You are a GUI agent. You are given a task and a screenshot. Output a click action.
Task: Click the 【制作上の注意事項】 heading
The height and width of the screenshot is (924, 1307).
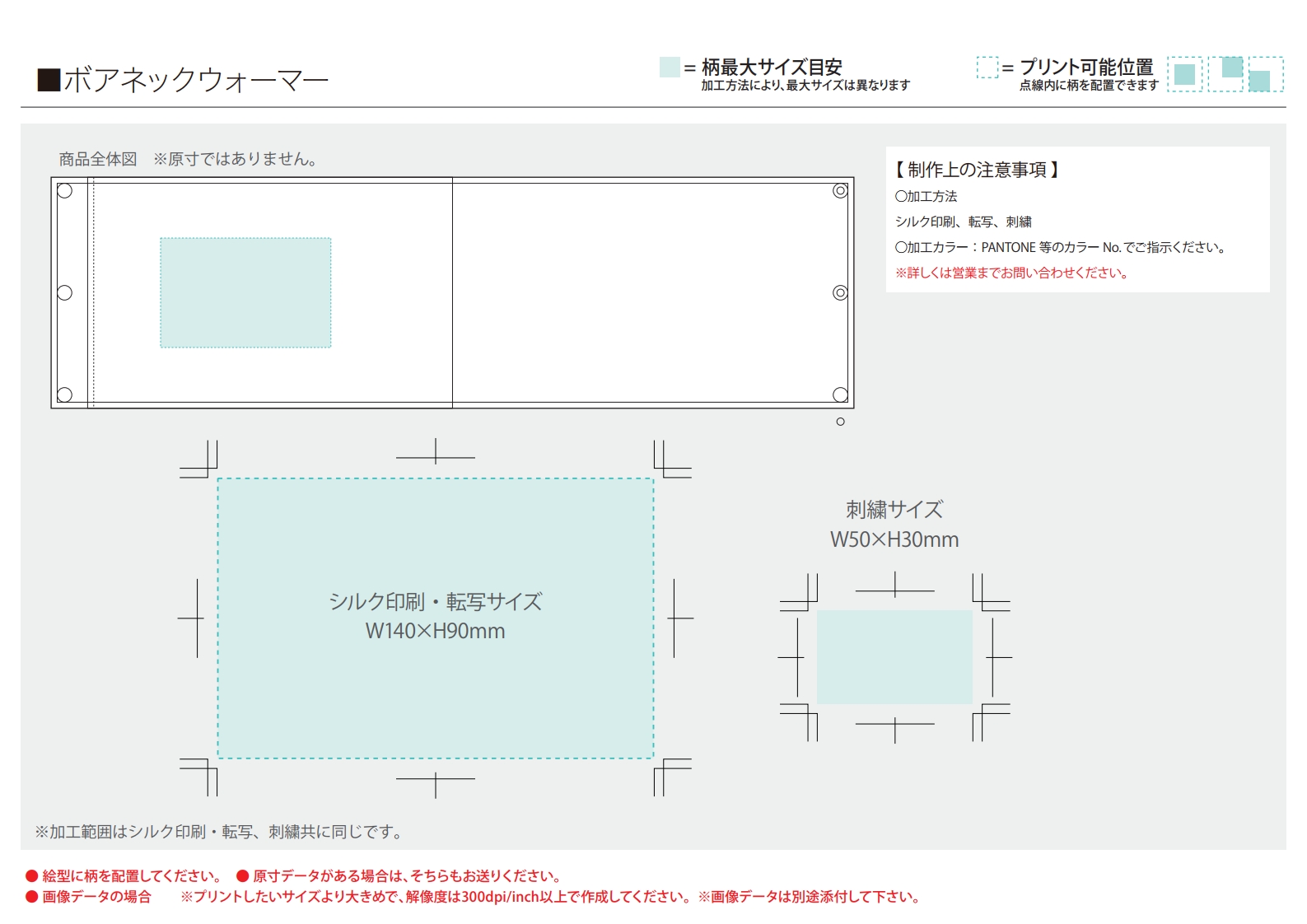(x=977, y=170)
